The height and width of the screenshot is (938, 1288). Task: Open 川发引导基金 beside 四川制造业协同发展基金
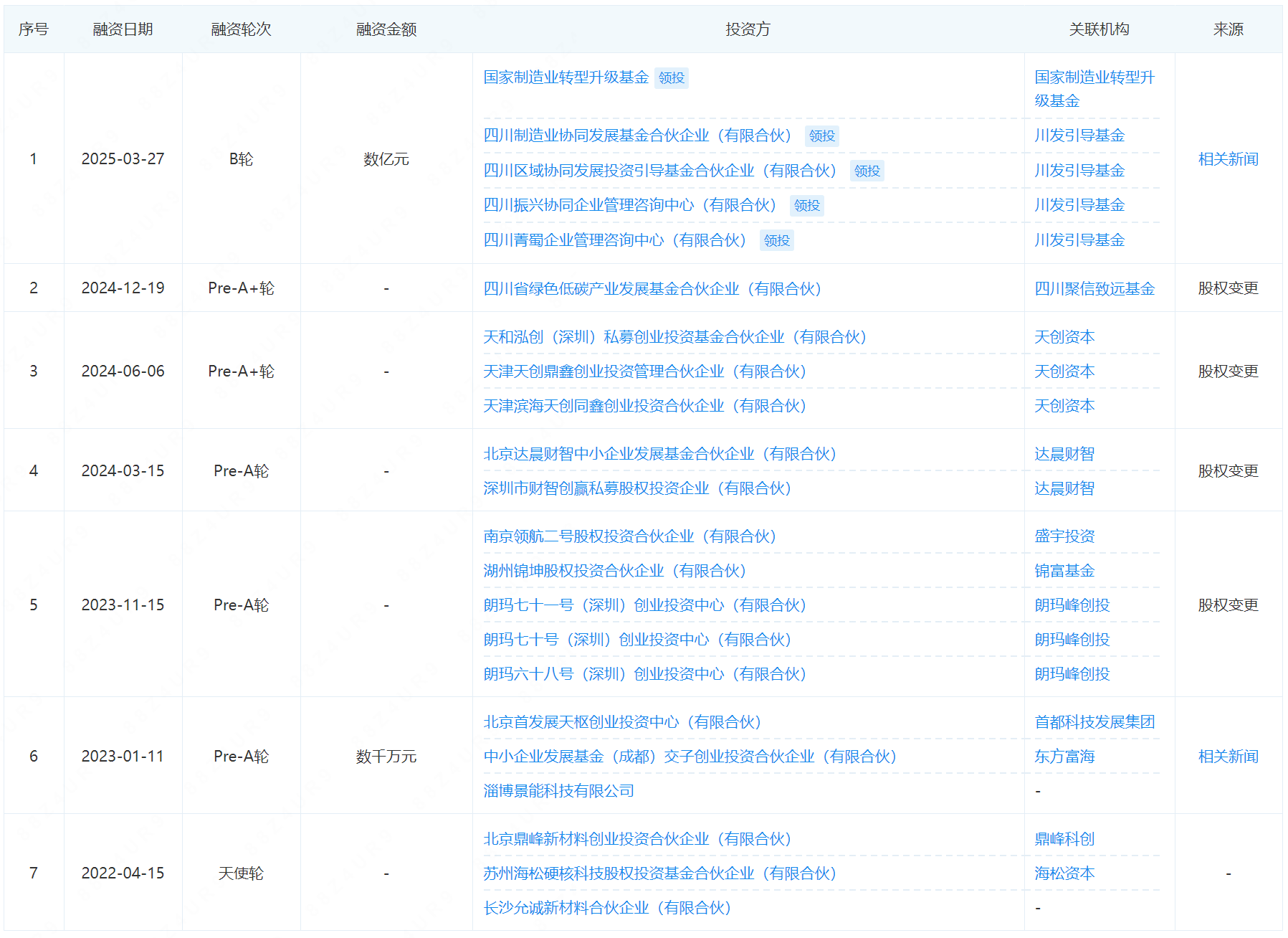coord(1079,136)
